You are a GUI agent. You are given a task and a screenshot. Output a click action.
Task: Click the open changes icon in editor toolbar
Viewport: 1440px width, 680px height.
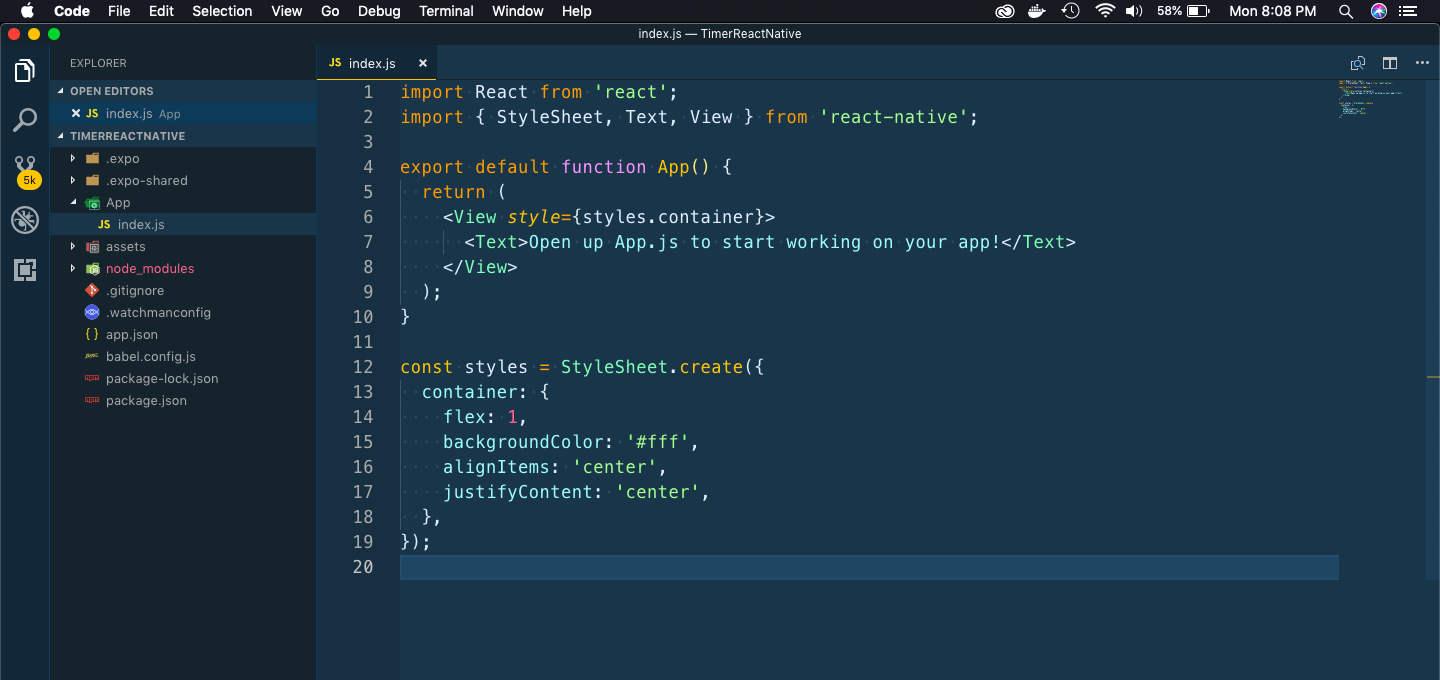pos(1358,63)
